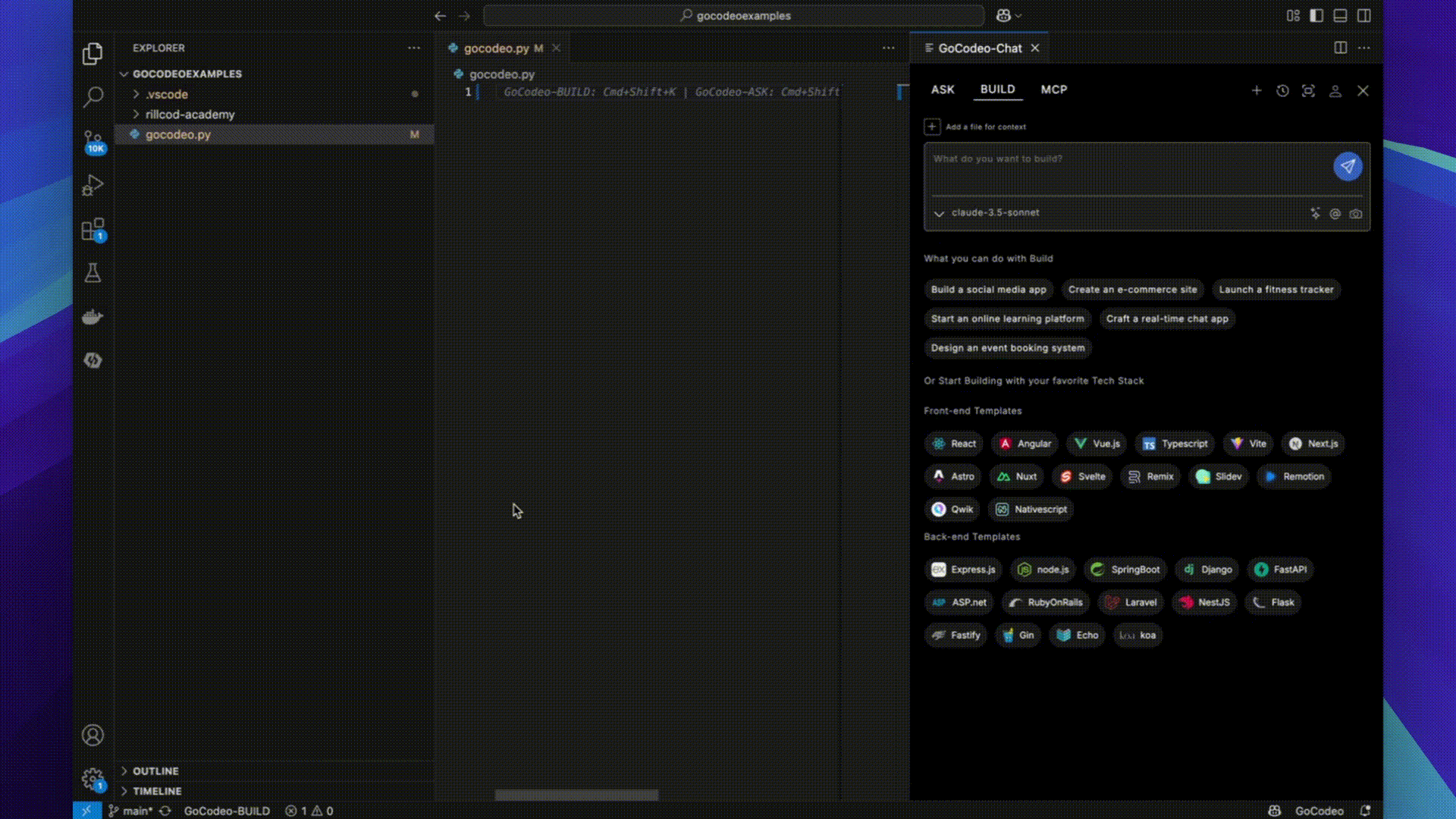
Task: Open the Testing flask icon
Action: click(93, 273)
